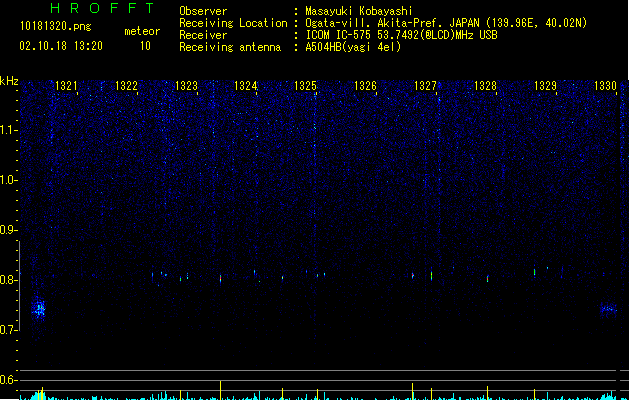Click the 1321 time marker

pyautogui.click(x=66, y=86)
